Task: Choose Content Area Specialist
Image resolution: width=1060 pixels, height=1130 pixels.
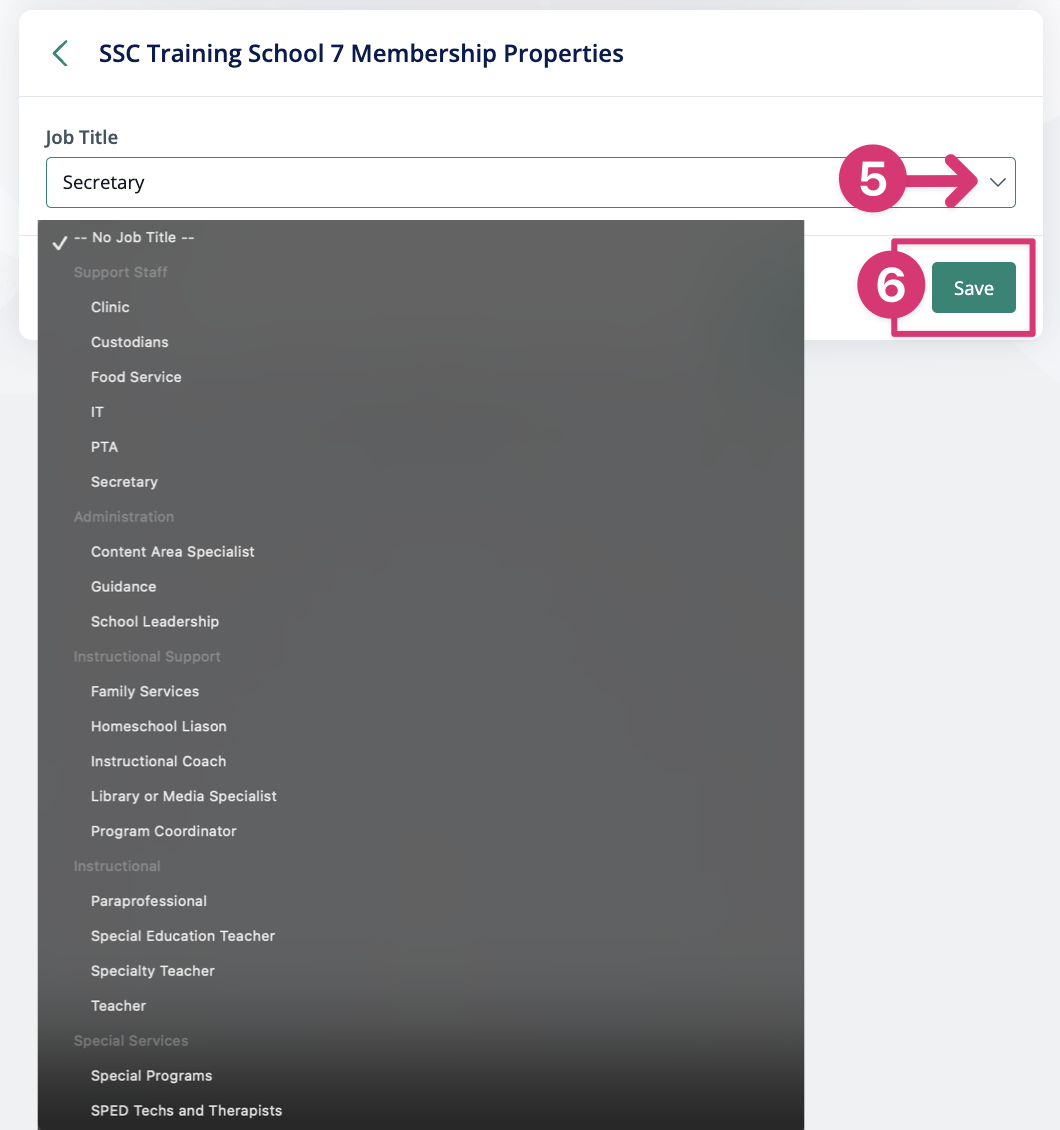Action: point(173,552)
